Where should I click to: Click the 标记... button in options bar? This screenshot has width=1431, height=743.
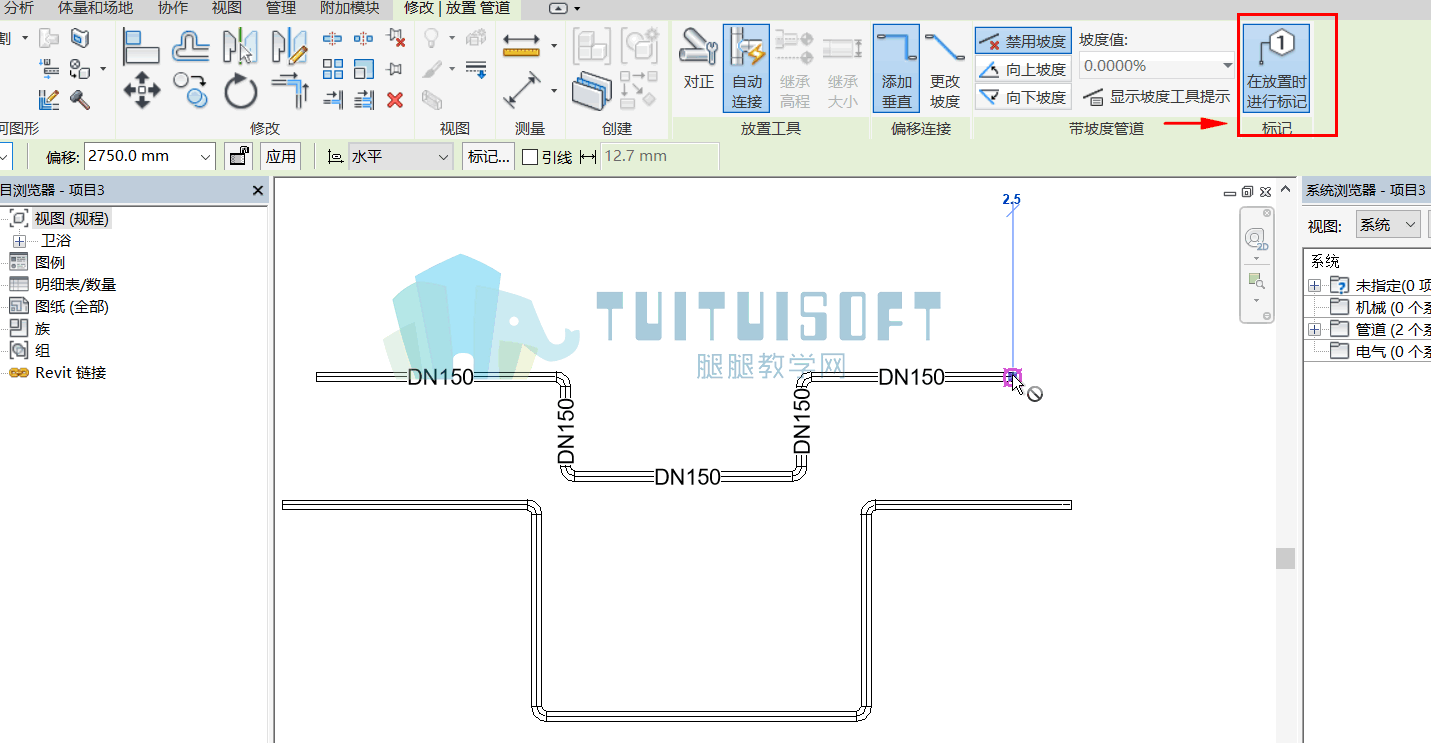click(x=489, y=157)
